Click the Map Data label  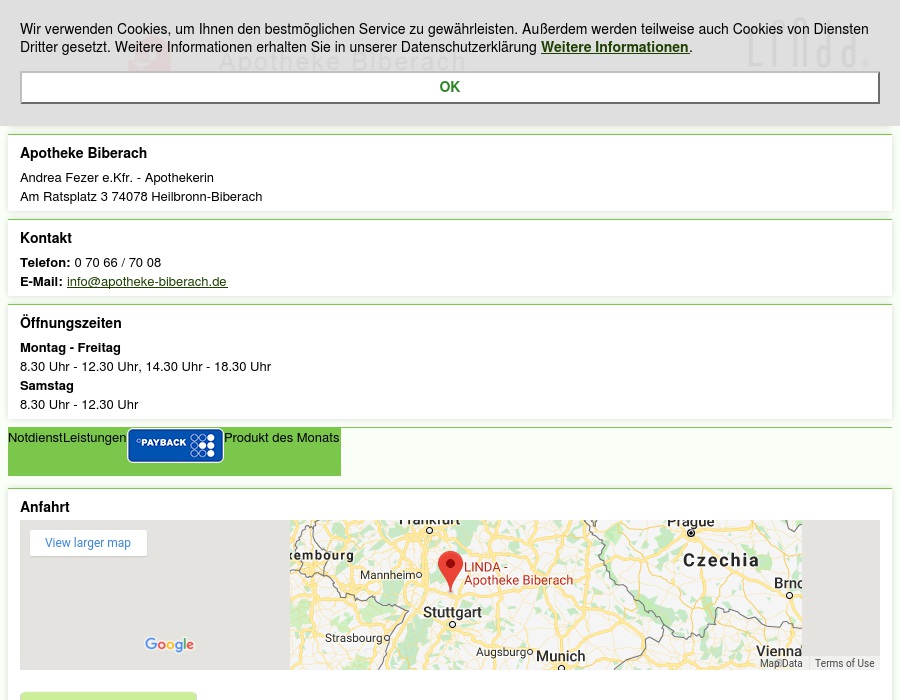click(x=781, y=663)
